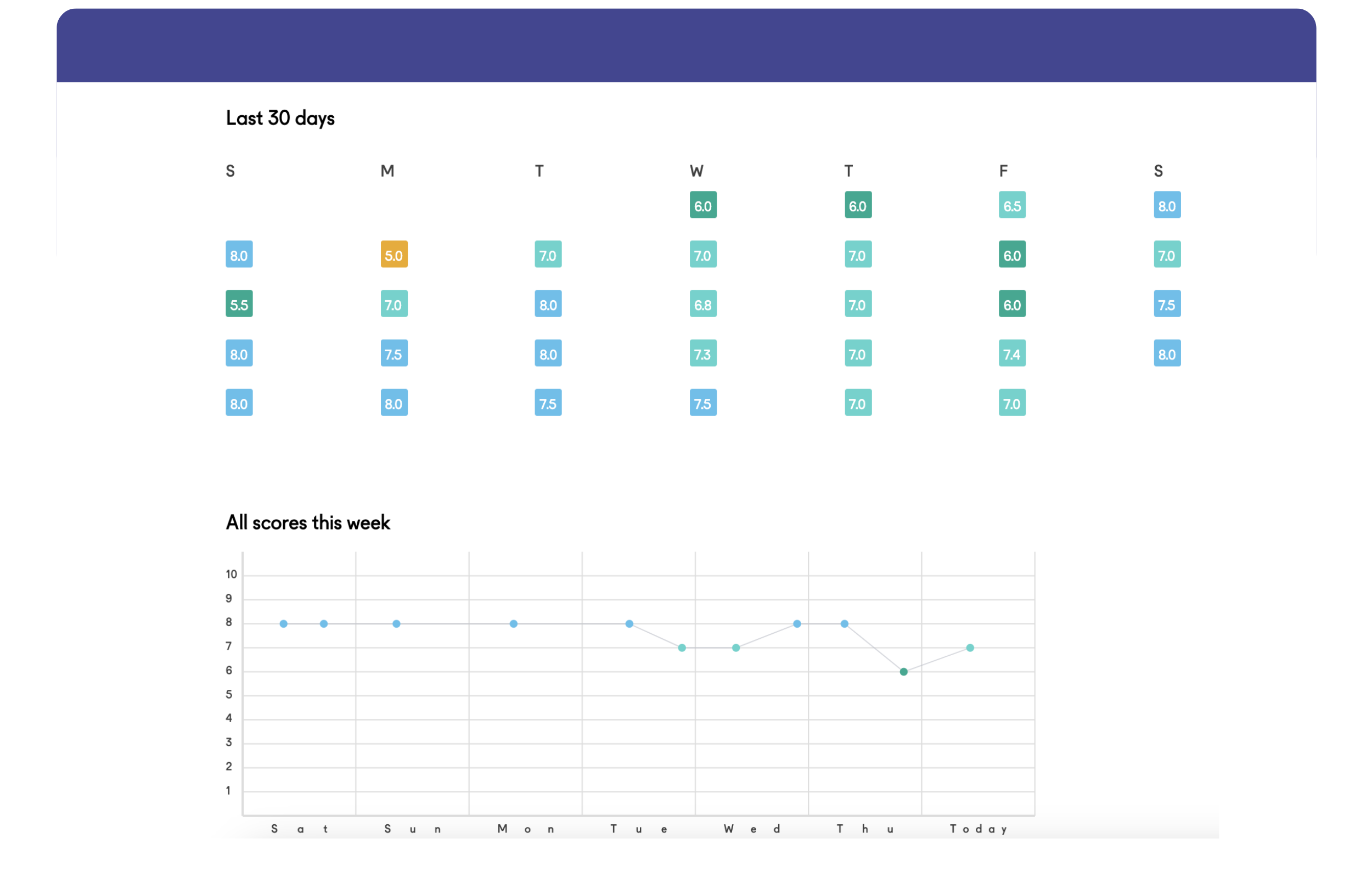This screenshot has width=1372, height=878.
Task: Select the 7.5 tile in Wednesday column
Action: pyautogui.click(x=703, y=403)
